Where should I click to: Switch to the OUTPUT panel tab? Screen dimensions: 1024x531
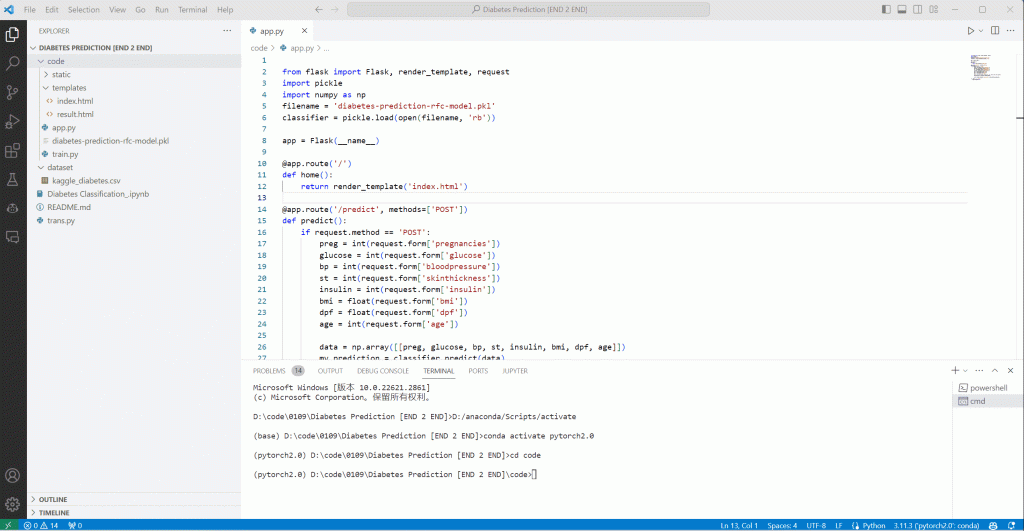330,370
